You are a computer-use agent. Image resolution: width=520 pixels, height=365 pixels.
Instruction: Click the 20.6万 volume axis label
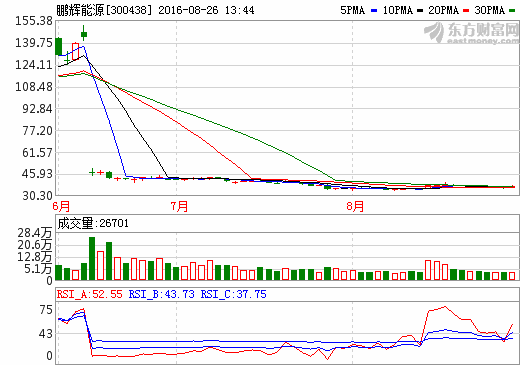[x=35, y=245]
